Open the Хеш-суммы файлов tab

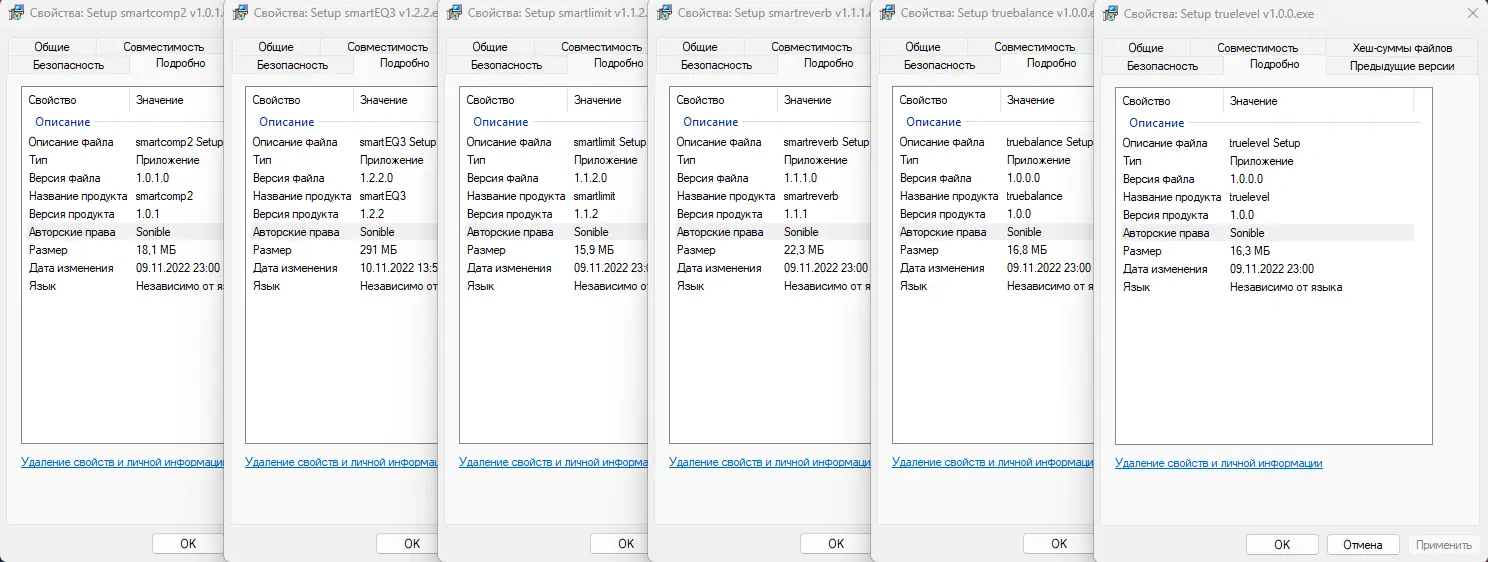coord(1400,48)
